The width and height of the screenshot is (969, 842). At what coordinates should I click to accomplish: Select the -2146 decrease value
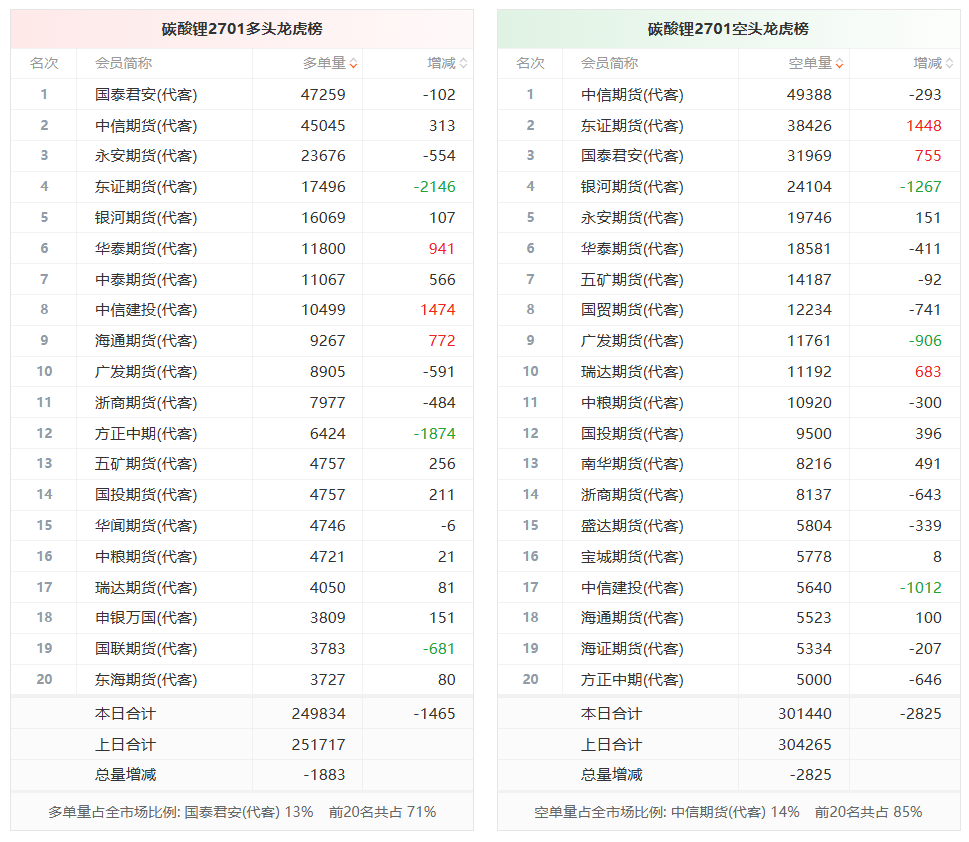(434, 187)
